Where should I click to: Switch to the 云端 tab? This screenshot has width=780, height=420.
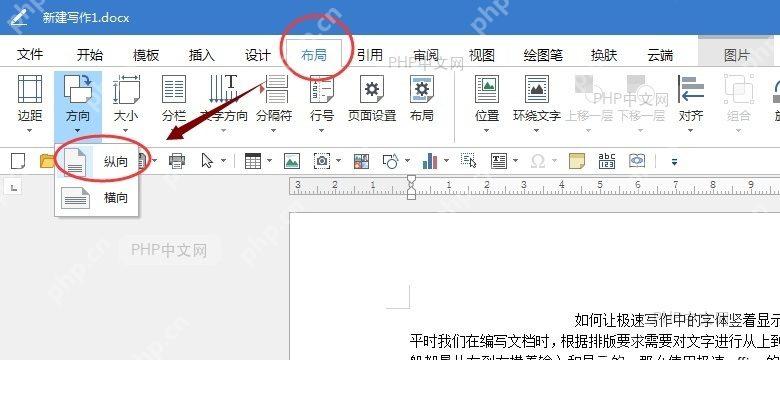click(660, 54)
